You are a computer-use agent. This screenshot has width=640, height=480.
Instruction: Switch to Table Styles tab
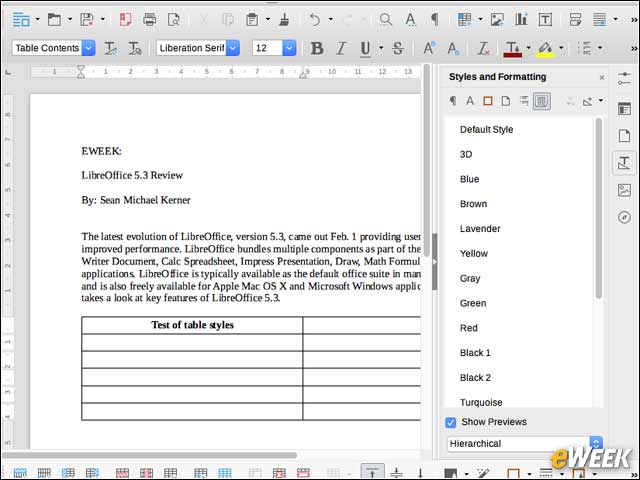tap(542, 101)
